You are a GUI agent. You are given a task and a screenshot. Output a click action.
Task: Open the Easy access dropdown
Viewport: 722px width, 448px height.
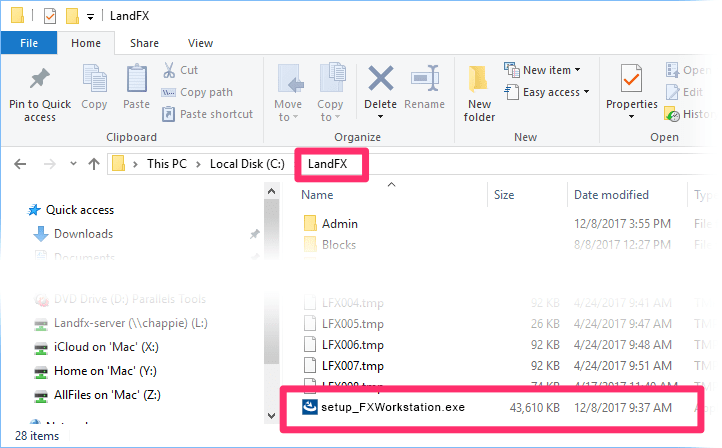click(x=547, y=92)
